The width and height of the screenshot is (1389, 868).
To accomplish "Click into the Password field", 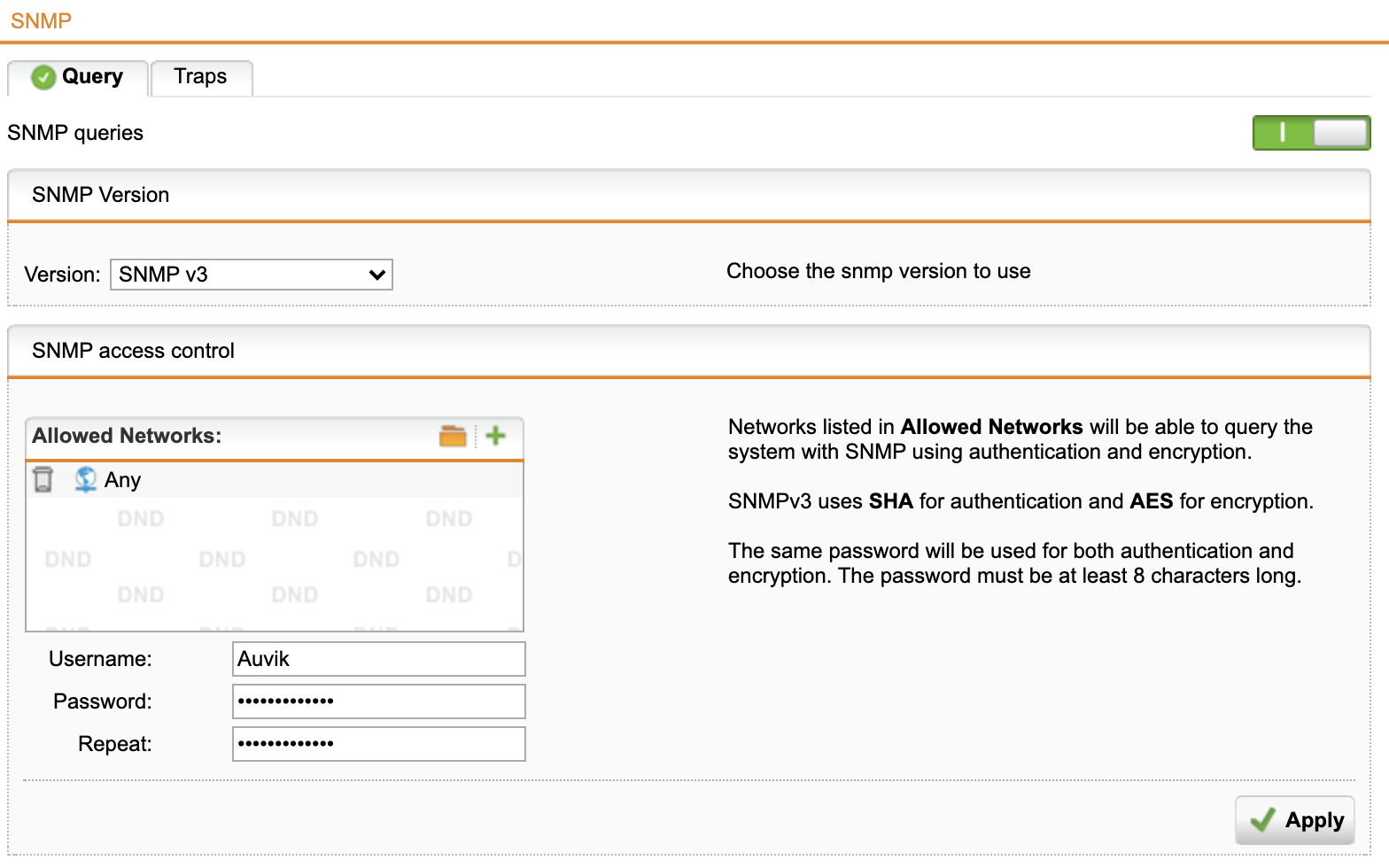I will tap(379, 701).
